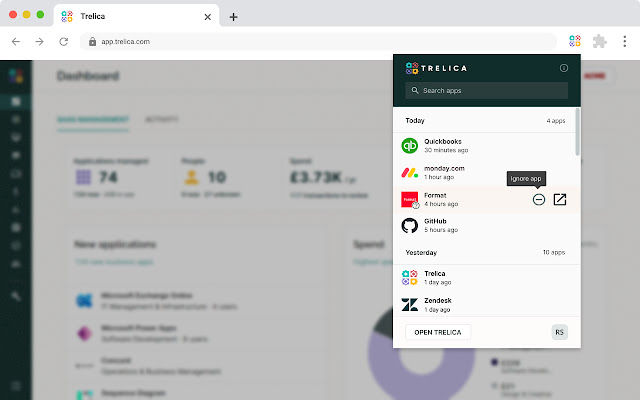Click the Quickbooks app icon

409,146
